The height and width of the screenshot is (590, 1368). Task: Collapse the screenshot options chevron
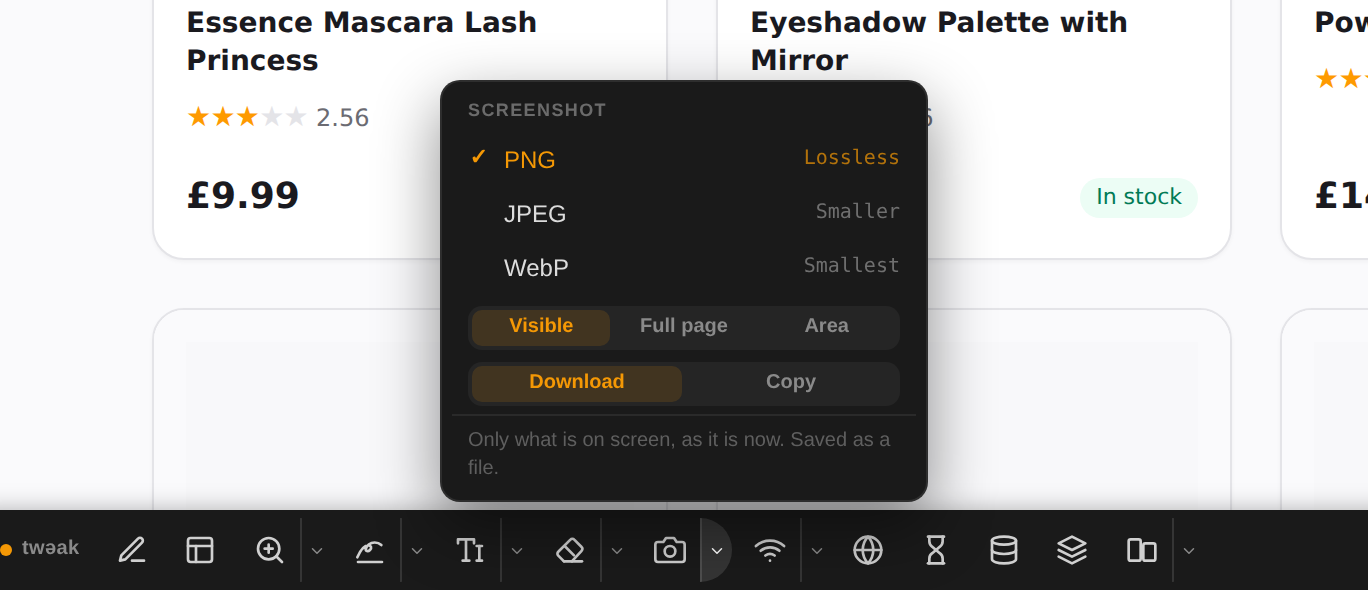[717, 550]
